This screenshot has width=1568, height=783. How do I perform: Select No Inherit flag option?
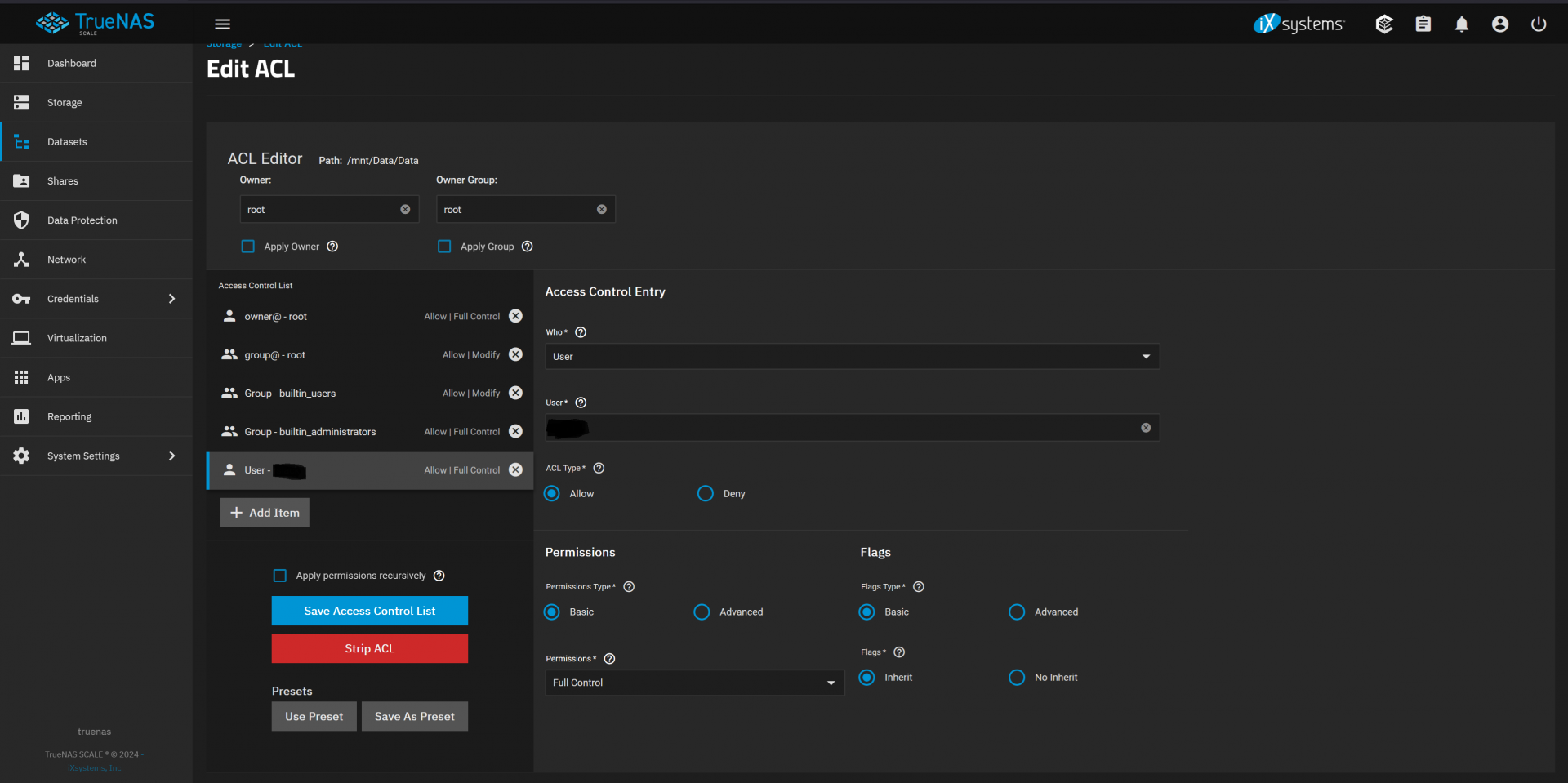coord(1017,678)
